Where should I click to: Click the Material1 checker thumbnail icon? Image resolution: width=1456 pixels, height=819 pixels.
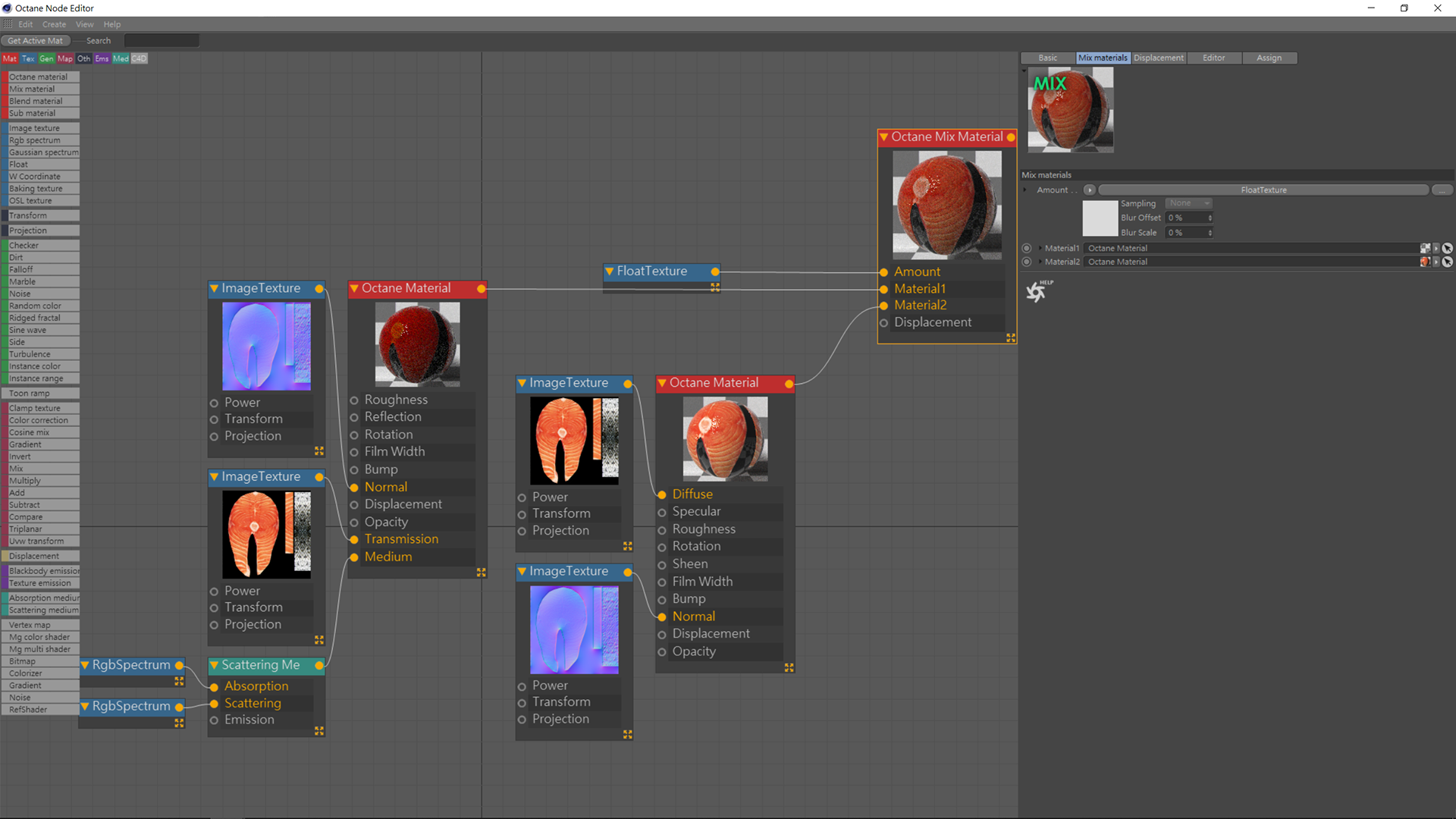pos(1425,248)
